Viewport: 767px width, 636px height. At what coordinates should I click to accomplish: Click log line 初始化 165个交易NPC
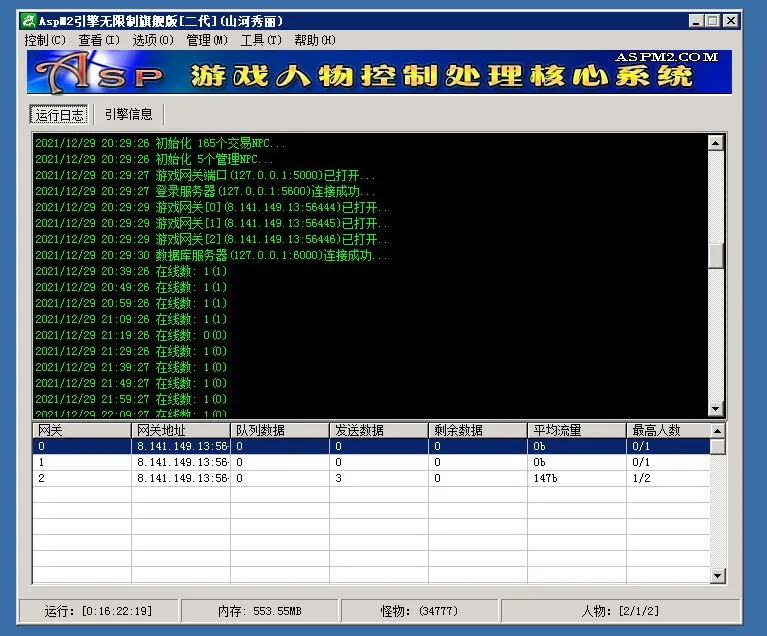pyautogui.click(x=160, y=143)
